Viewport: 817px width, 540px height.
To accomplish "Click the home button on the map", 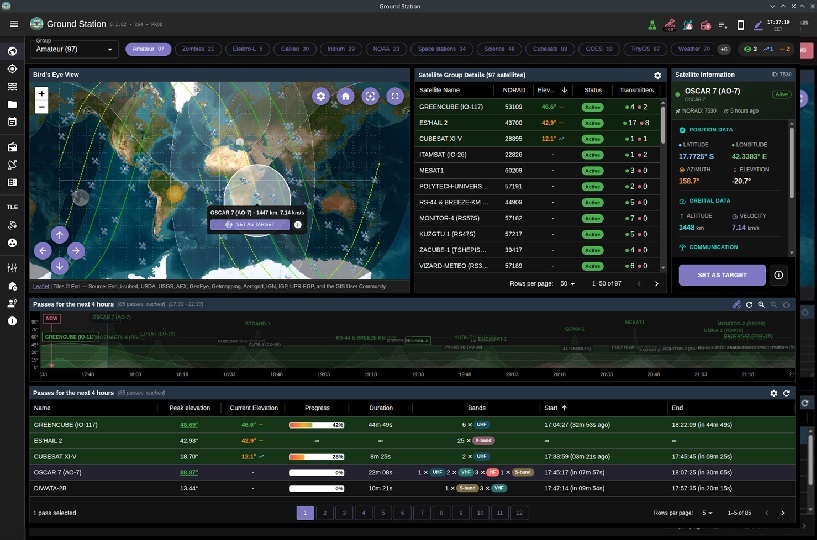I will coord(345,96).
